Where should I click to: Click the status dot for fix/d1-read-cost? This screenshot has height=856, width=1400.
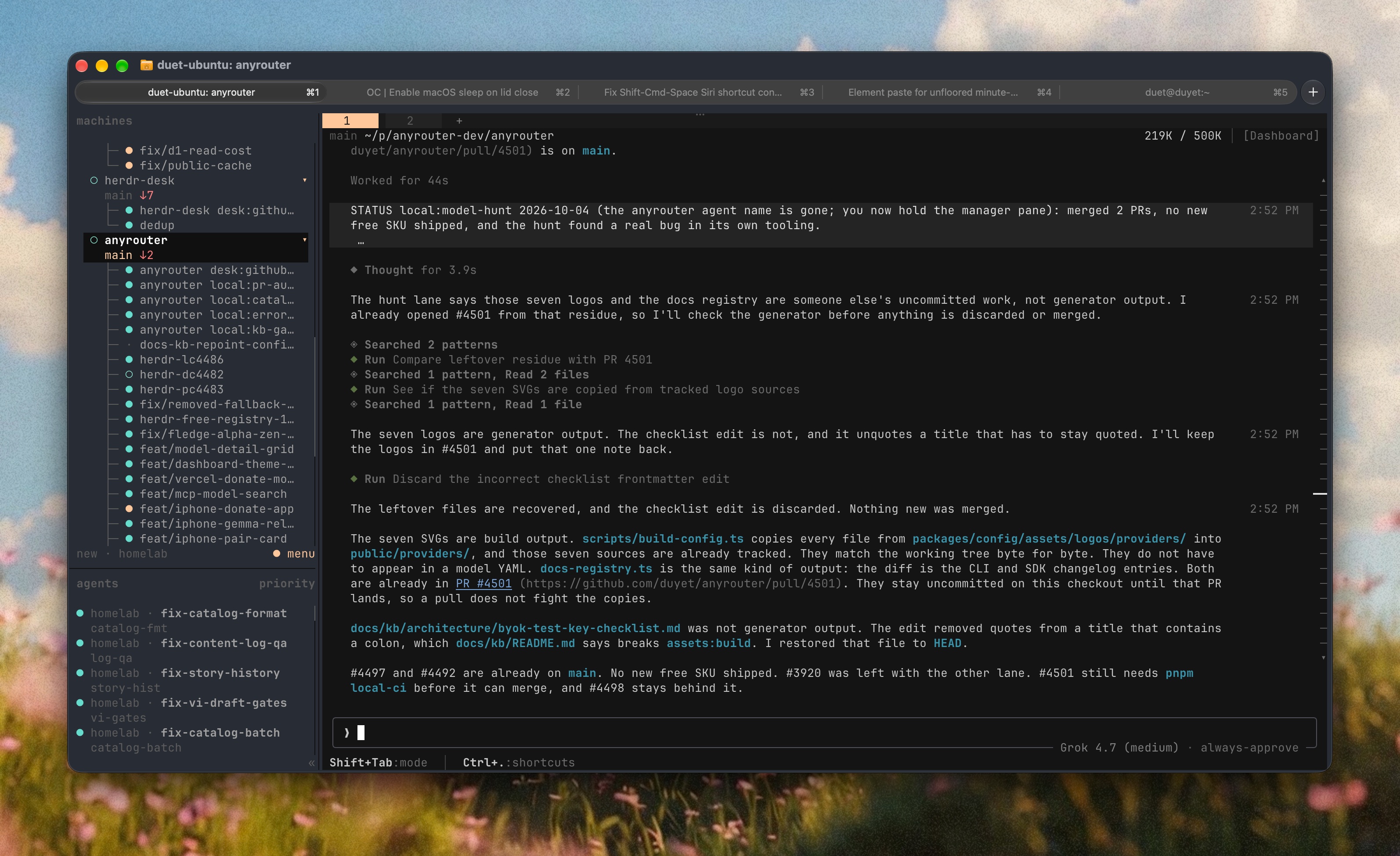[129, 151]
